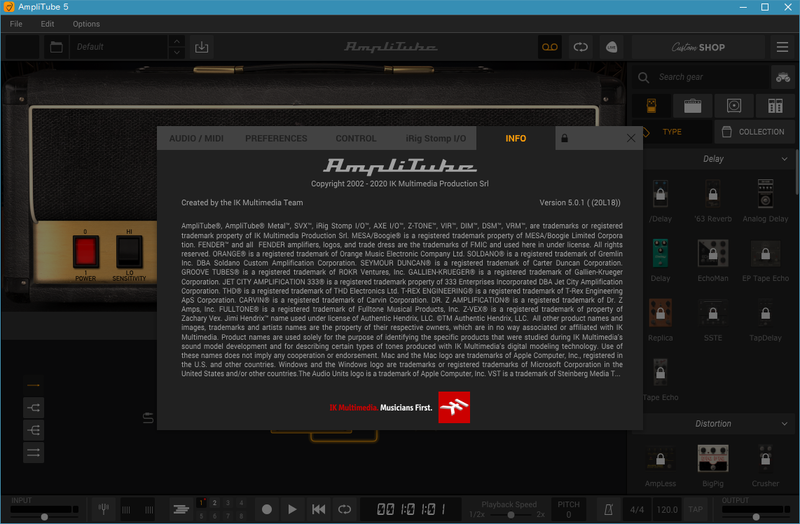
Task: Enable recorder track 5
Action: 202,516
